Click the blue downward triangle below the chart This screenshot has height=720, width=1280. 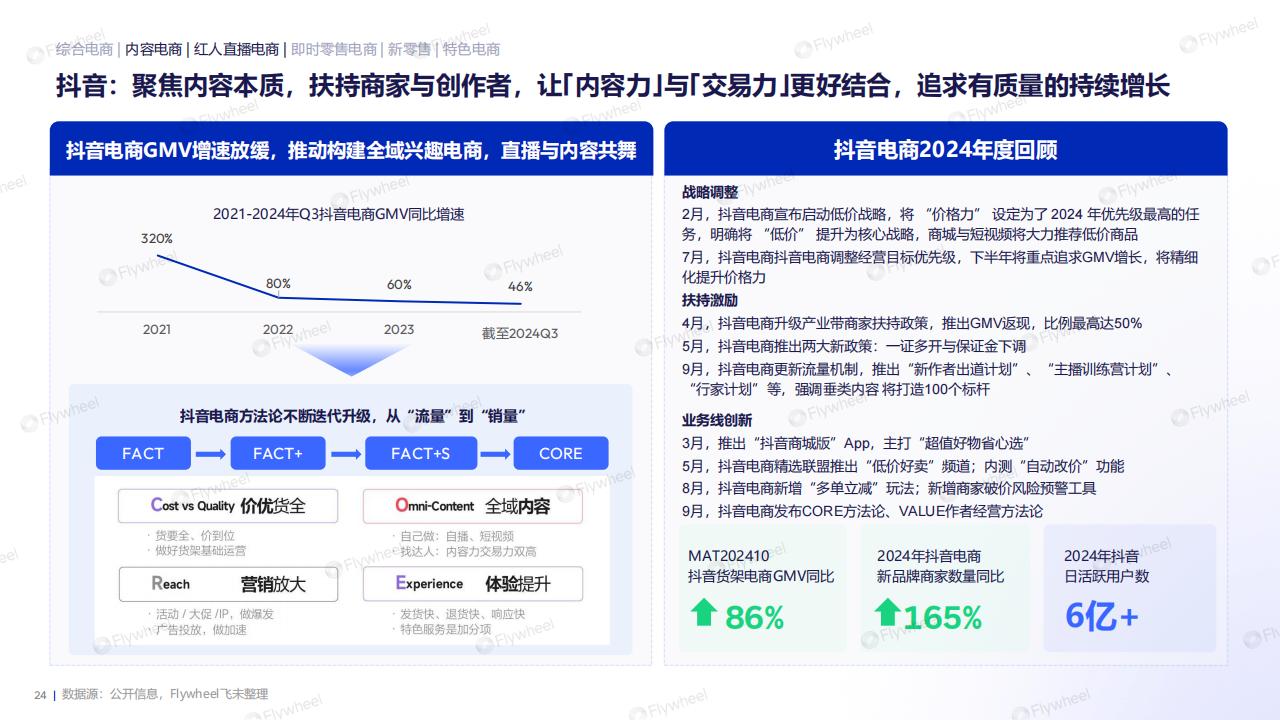[351, 360]
